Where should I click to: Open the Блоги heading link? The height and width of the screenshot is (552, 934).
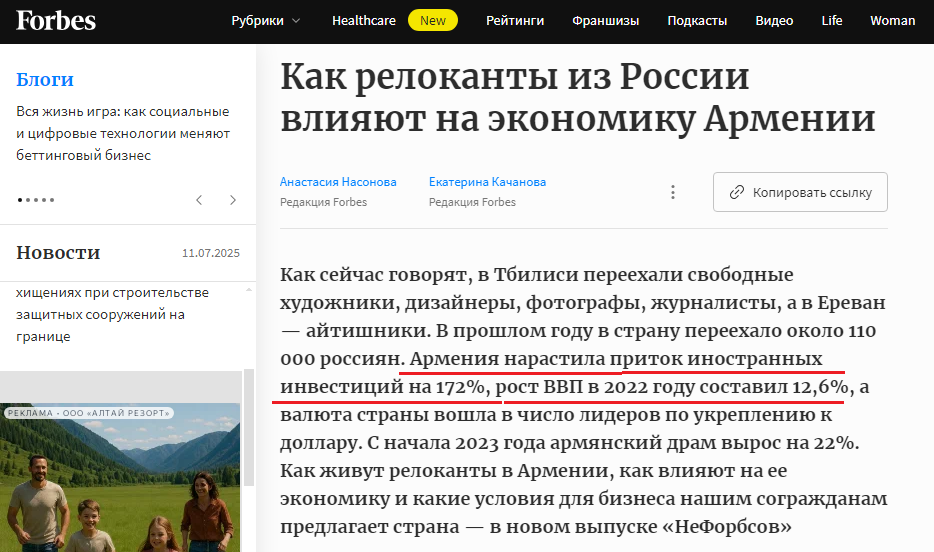point(45,79)
